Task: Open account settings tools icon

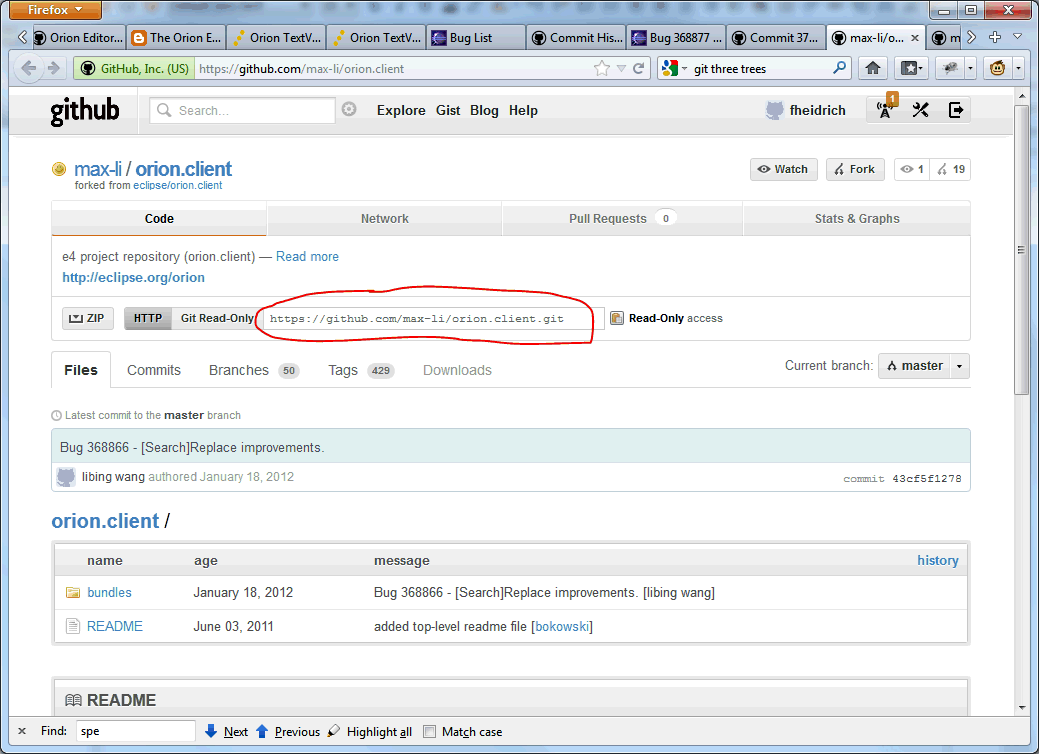Action: click(x=921, y=110)
